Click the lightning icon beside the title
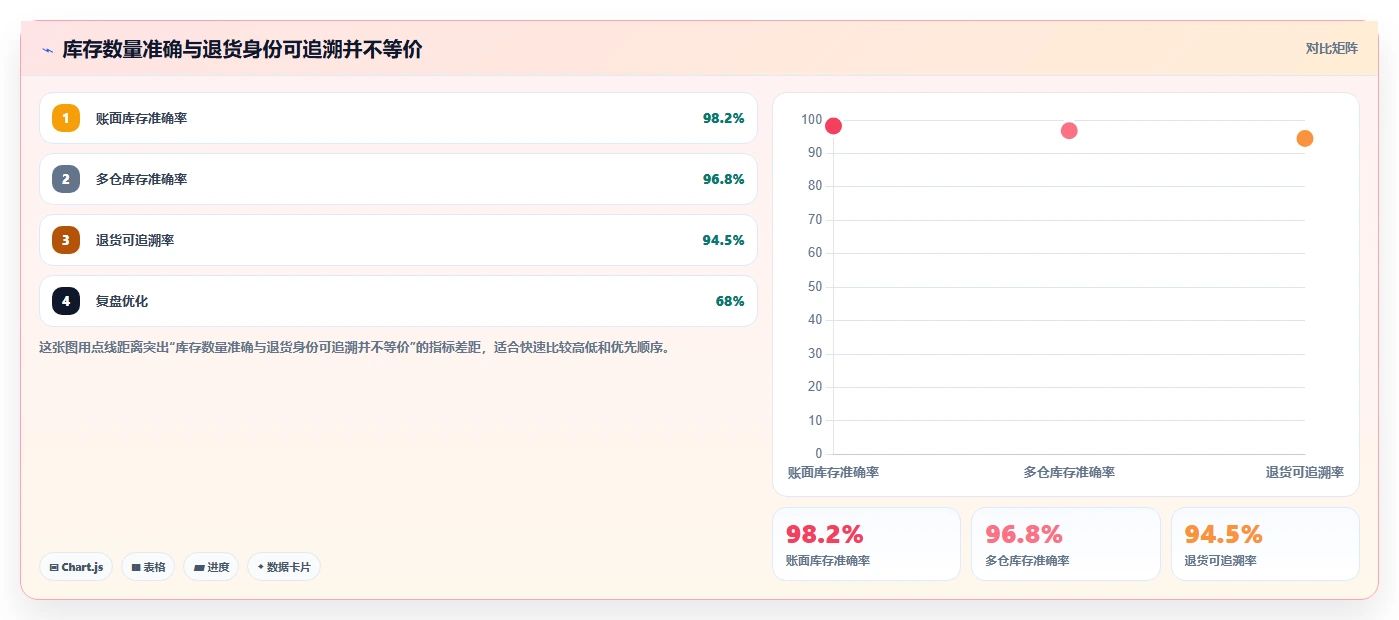The height and width of the screenshot is (620, 1399). (47, 49)
